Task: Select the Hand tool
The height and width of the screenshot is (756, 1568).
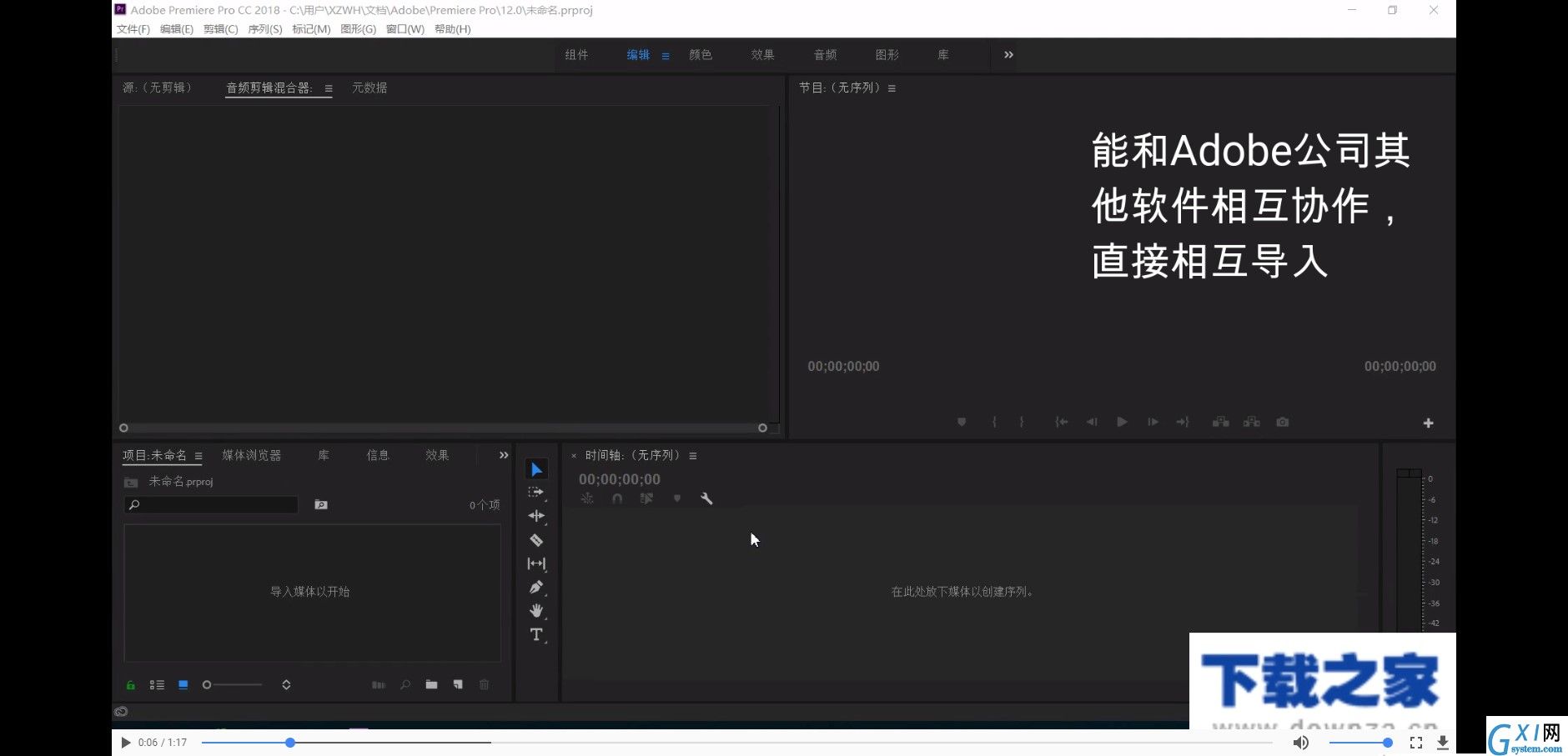Action: [536, 610]
